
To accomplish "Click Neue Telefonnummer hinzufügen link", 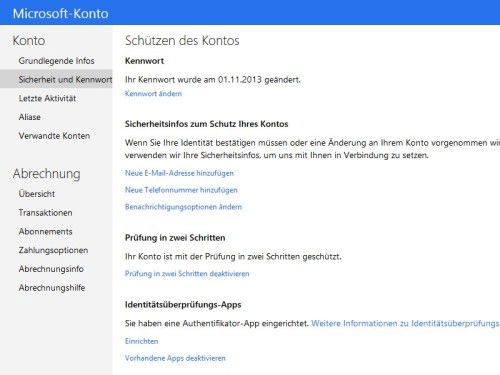I will coord(181,190).
